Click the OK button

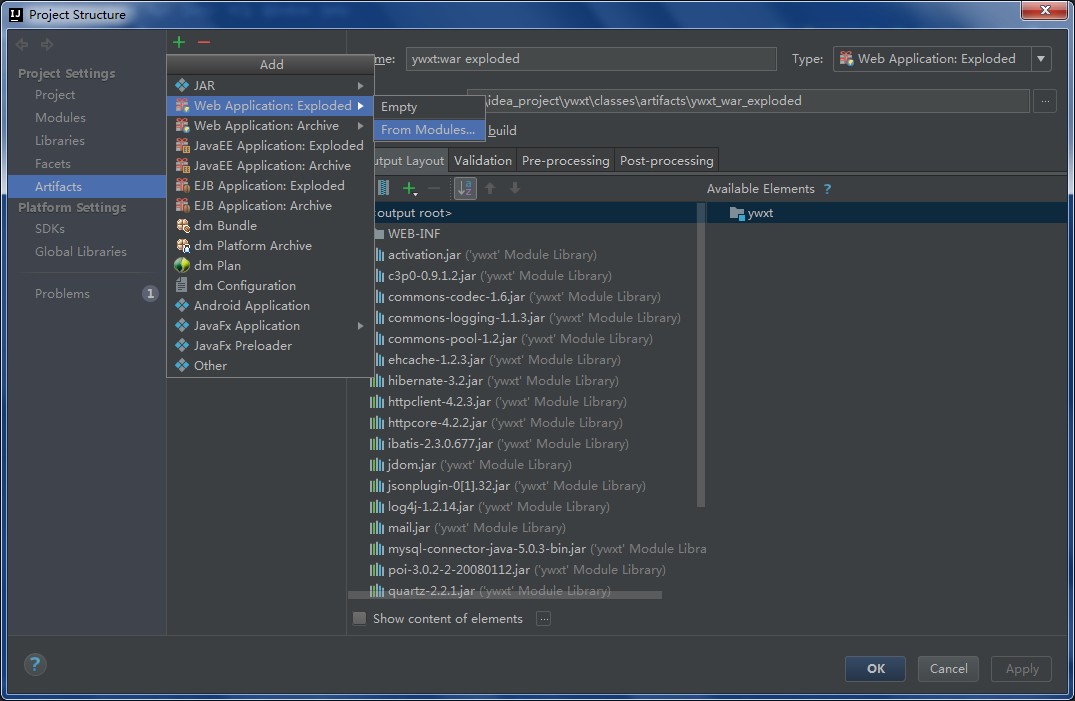click(x=875, y=669)
